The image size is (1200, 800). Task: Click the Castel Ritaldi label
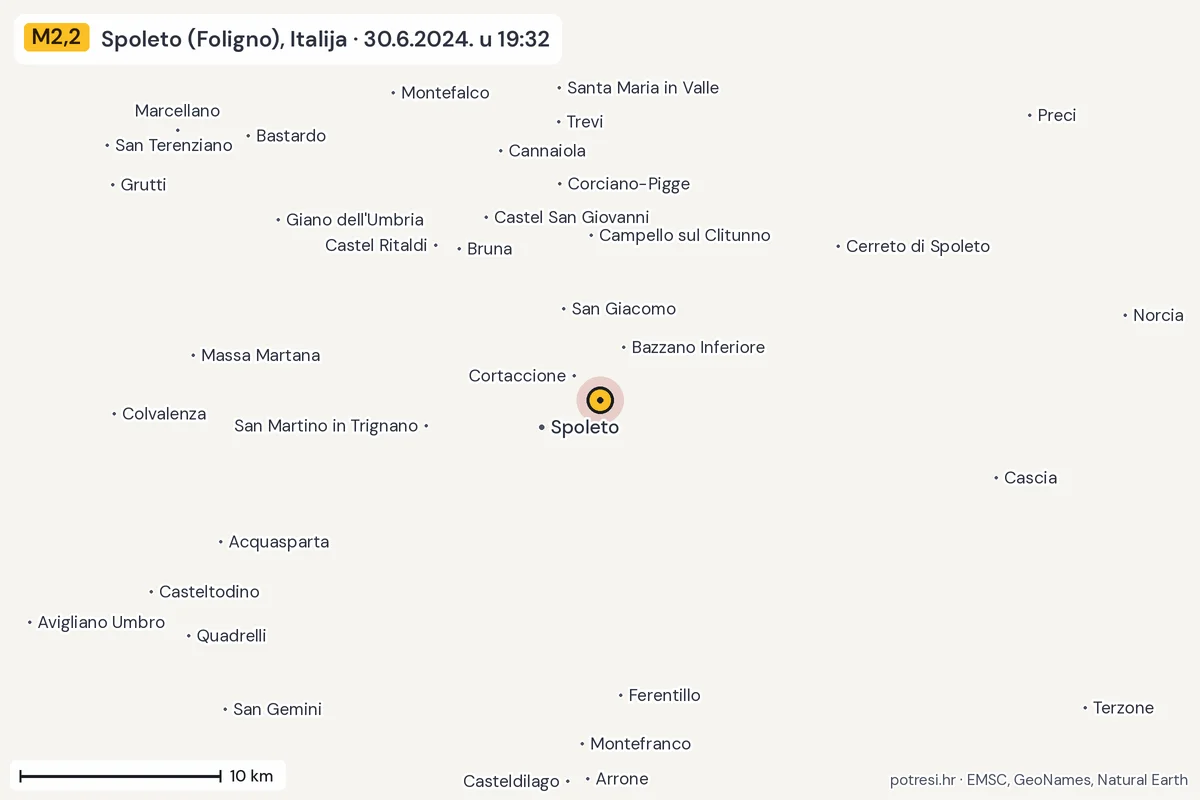(376, 245)
